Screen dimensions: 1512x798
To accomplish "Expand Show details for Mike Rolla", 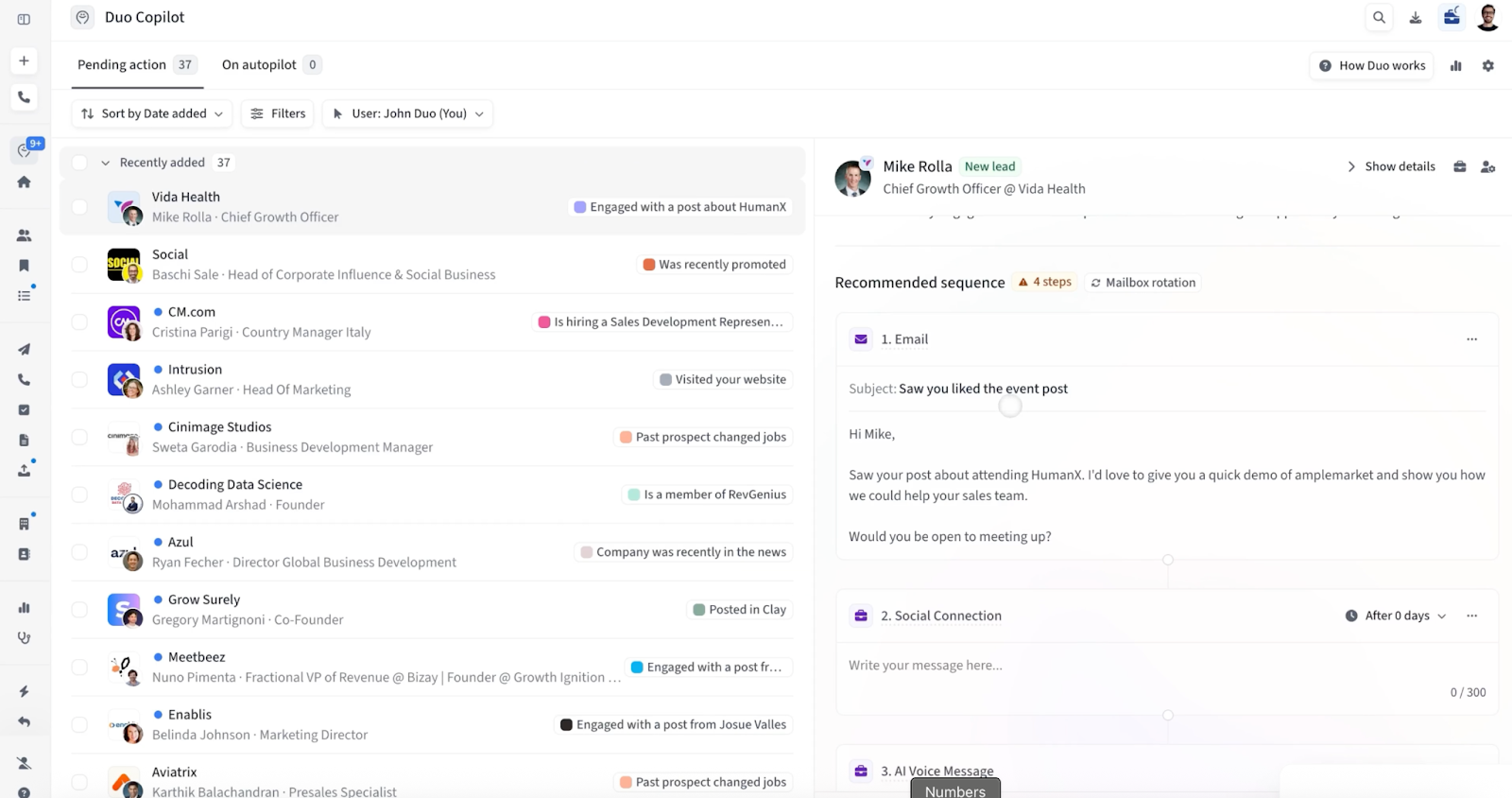I will click(x=1390, y=166).
